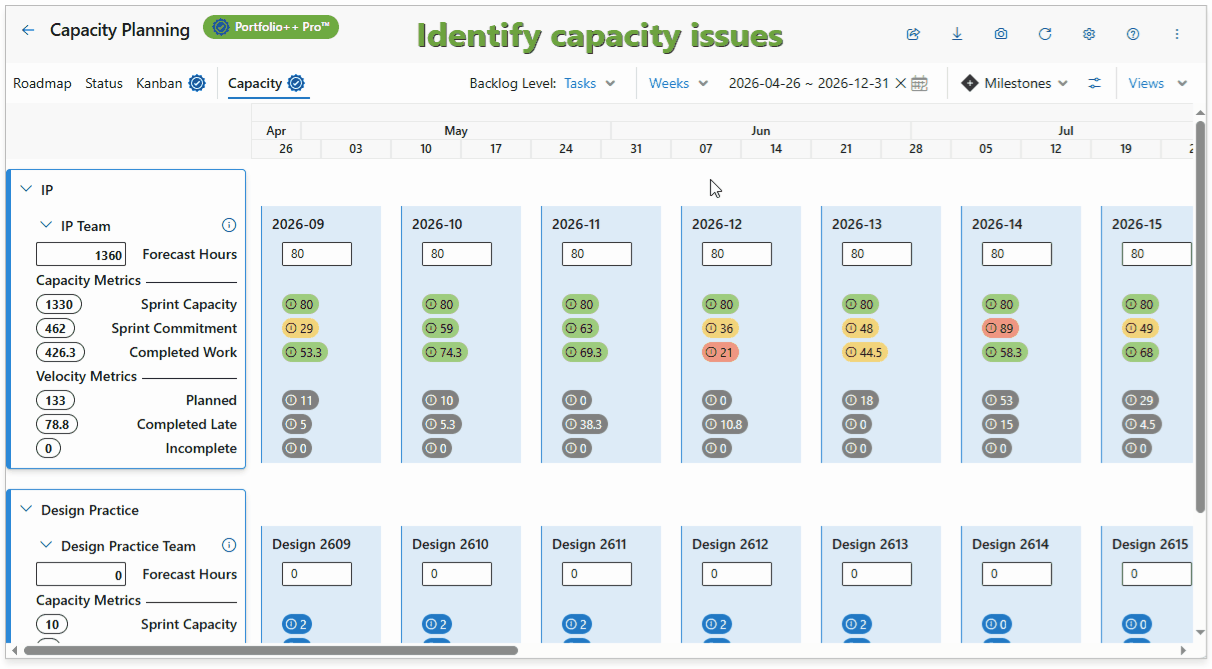The width and height of the screenshot is (1212, 669).
Task: Click red commitment badge 89 in 2026-14
Action: click(x=1000, y=328)
